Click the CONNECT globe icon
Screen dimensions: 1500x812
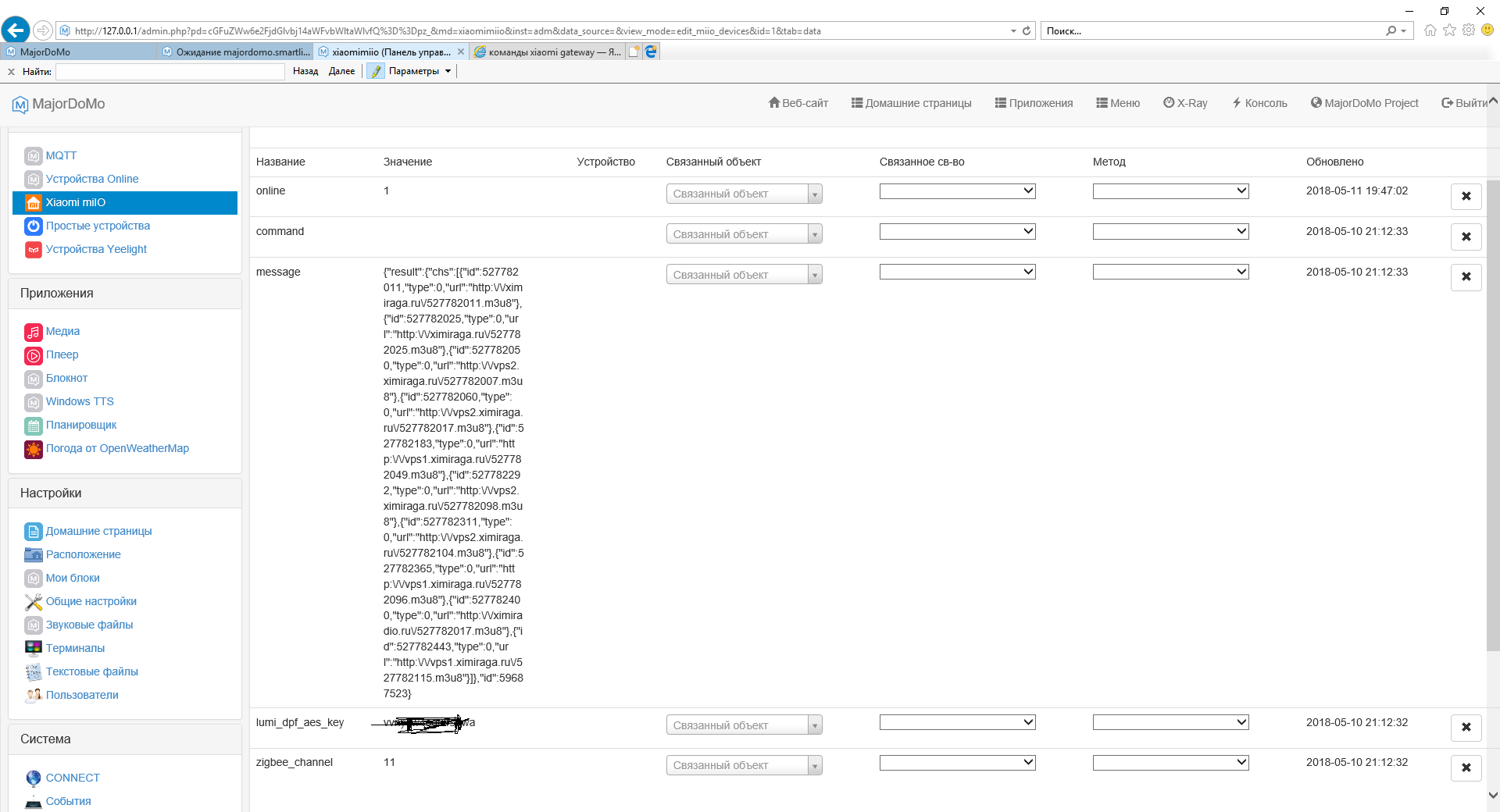(34, 778)
